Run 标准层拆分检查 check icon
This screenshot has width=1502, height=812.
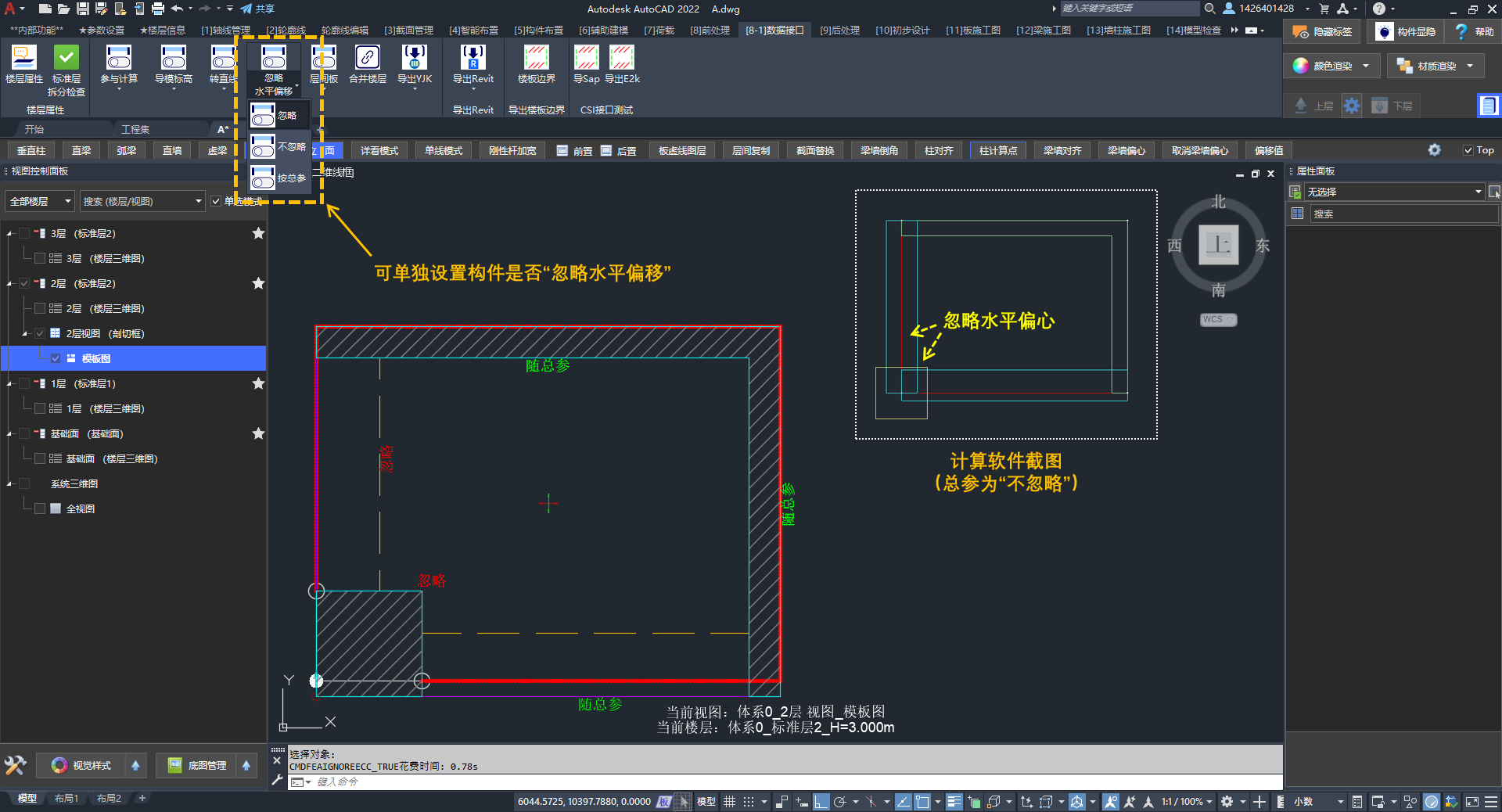[x=66, y=58]
